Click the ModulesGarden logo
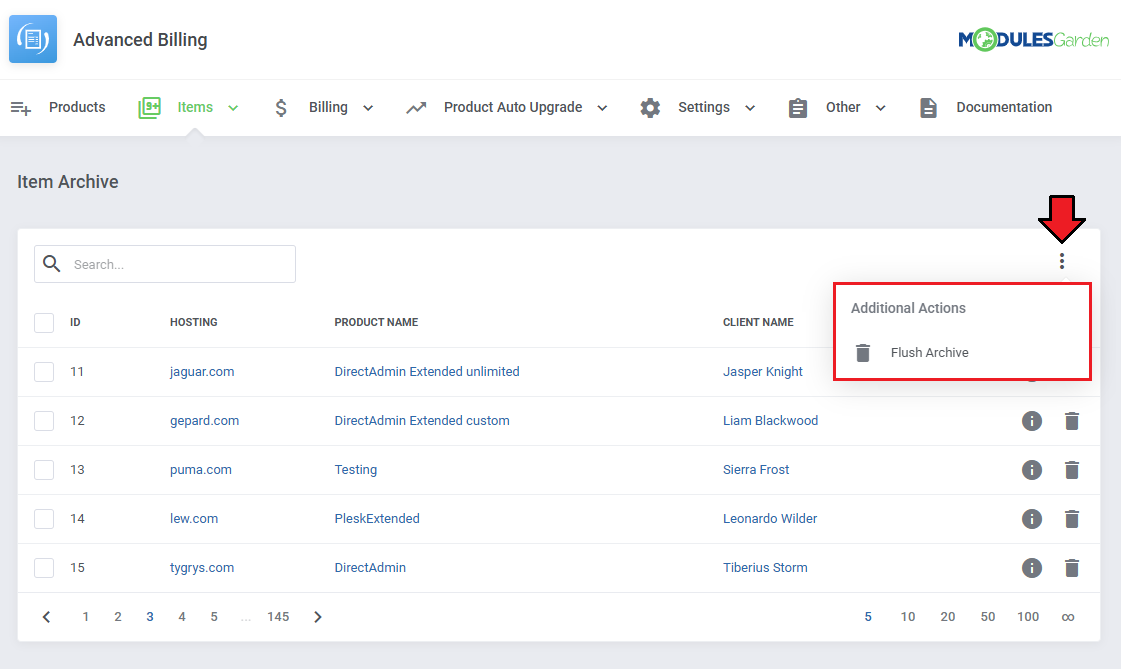Screen dimensions: 1121x669 [x=1033, y=40]
